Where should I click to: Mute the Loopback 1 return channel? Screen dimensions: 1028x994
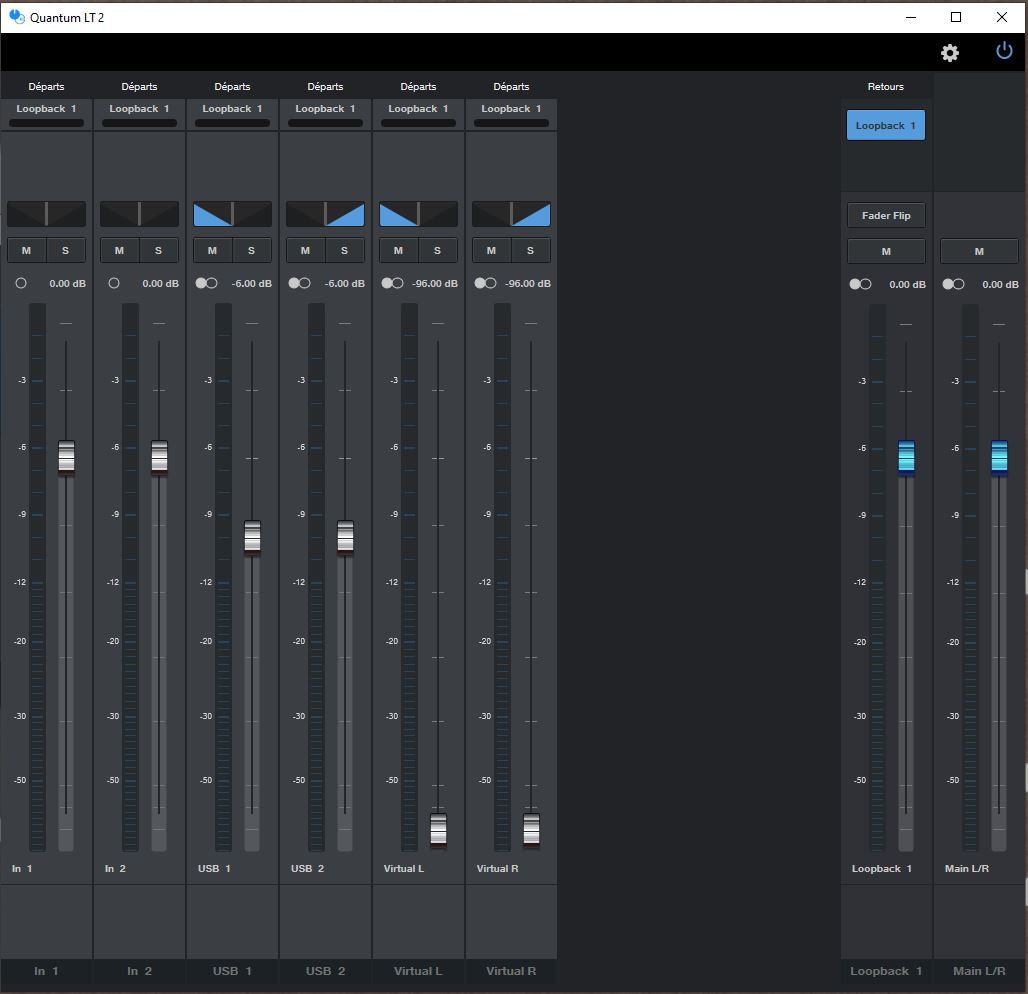pos(885,252)
